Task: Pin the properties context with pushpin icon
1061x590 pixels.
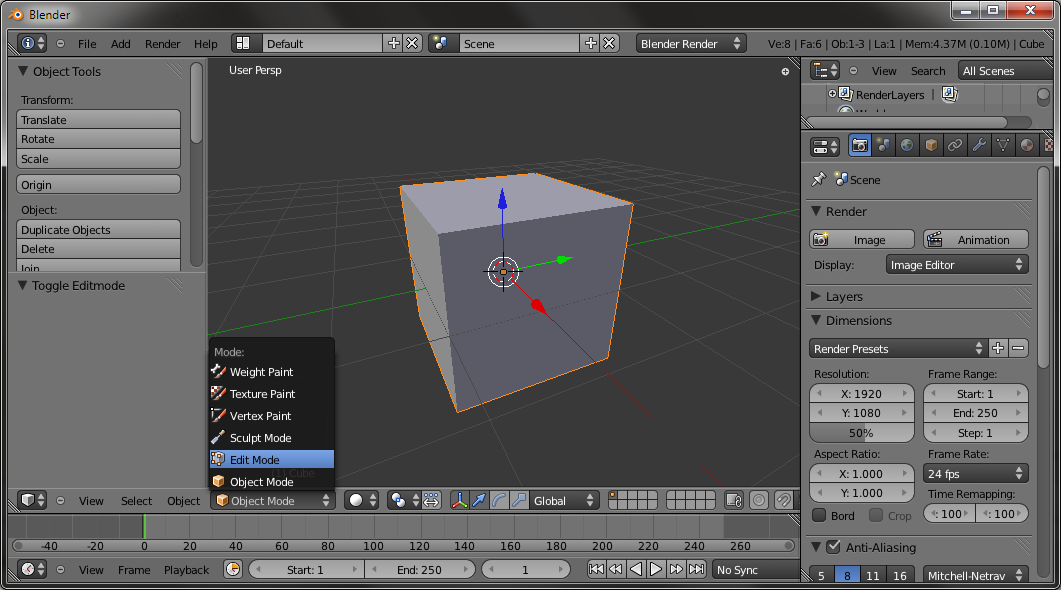Action: click(x=819, y=180)
